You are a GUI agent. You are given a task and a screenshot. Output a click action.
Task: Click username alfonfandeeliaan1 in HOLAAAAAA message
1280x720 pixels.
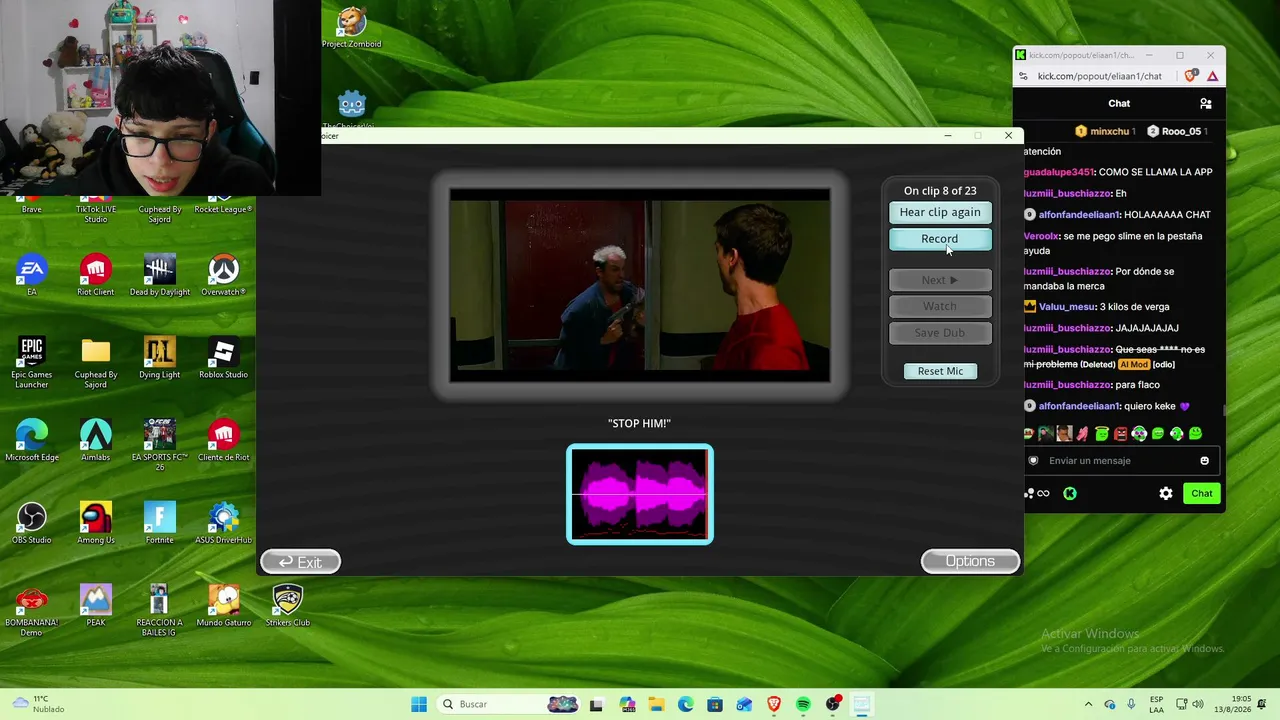[1079, 215]
